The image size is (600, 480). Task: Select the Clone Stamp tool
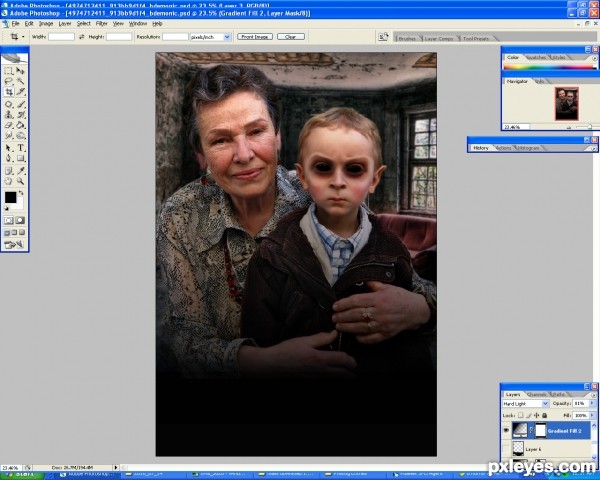[8, 114]
